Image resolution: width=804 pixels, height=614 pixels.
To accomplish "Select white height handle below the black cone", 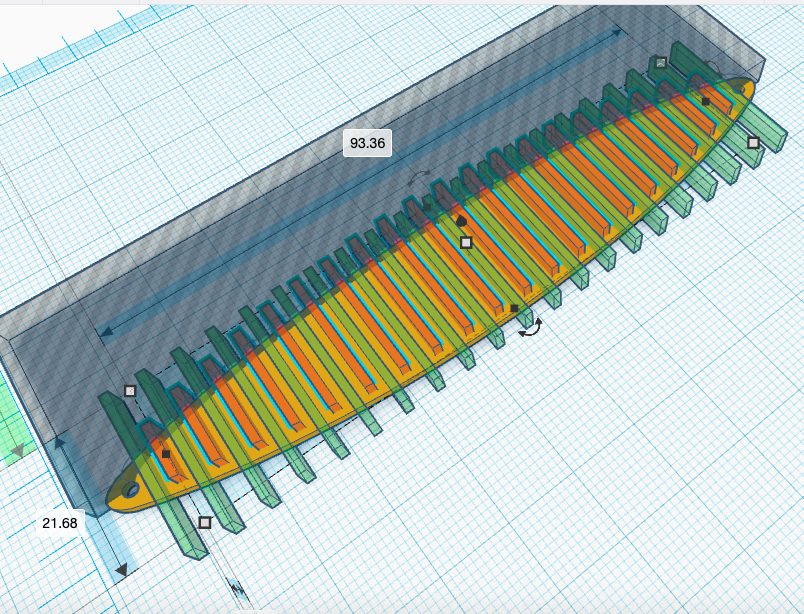I will click(x=466, y=243).
